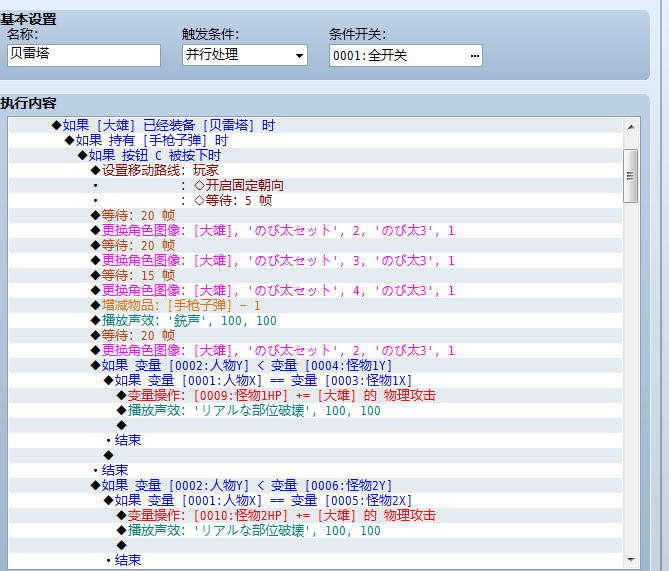Click the ellipsis button of 条件开关 field

(x=474, y=55)
